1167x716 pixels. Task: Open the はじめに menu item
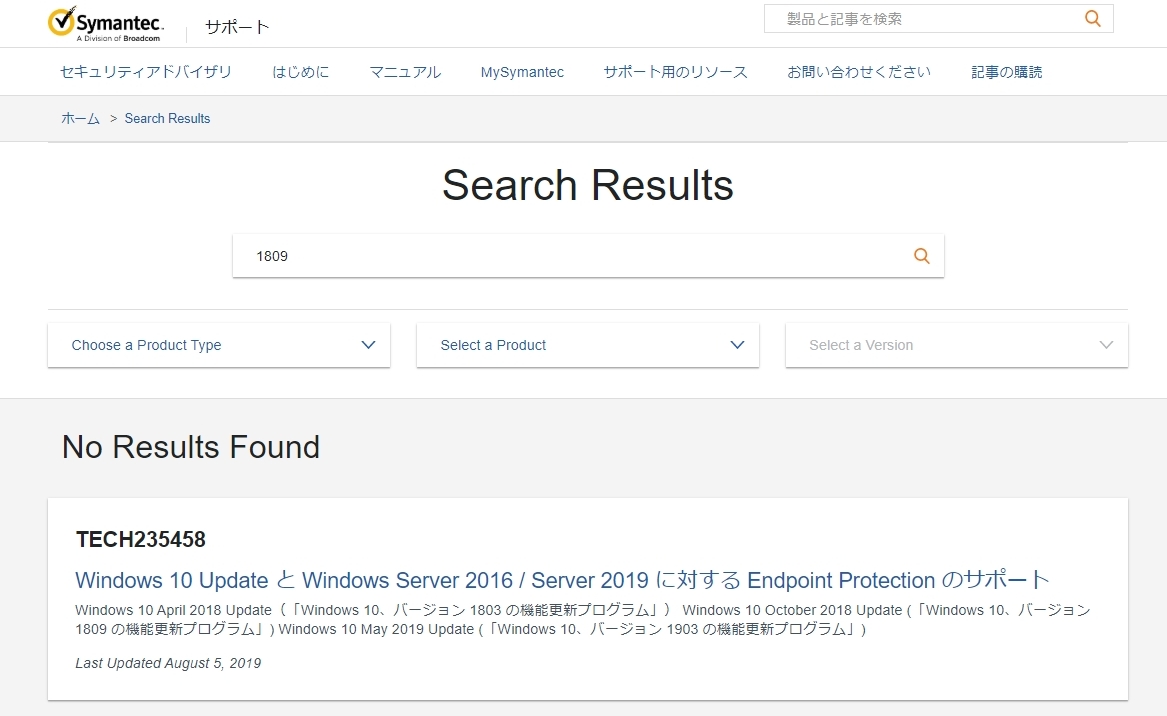[x=301, y=72]
